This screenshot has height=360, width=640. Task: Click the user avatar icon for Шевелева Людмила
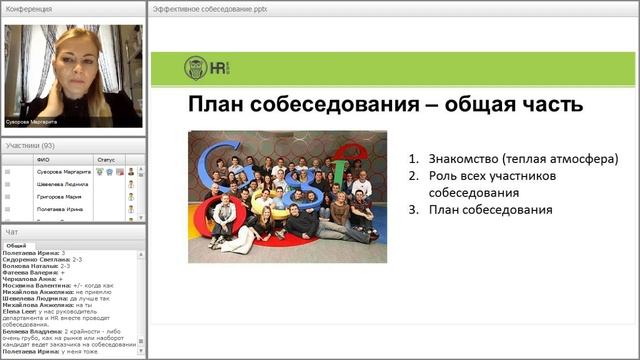(x=131, y=184)
